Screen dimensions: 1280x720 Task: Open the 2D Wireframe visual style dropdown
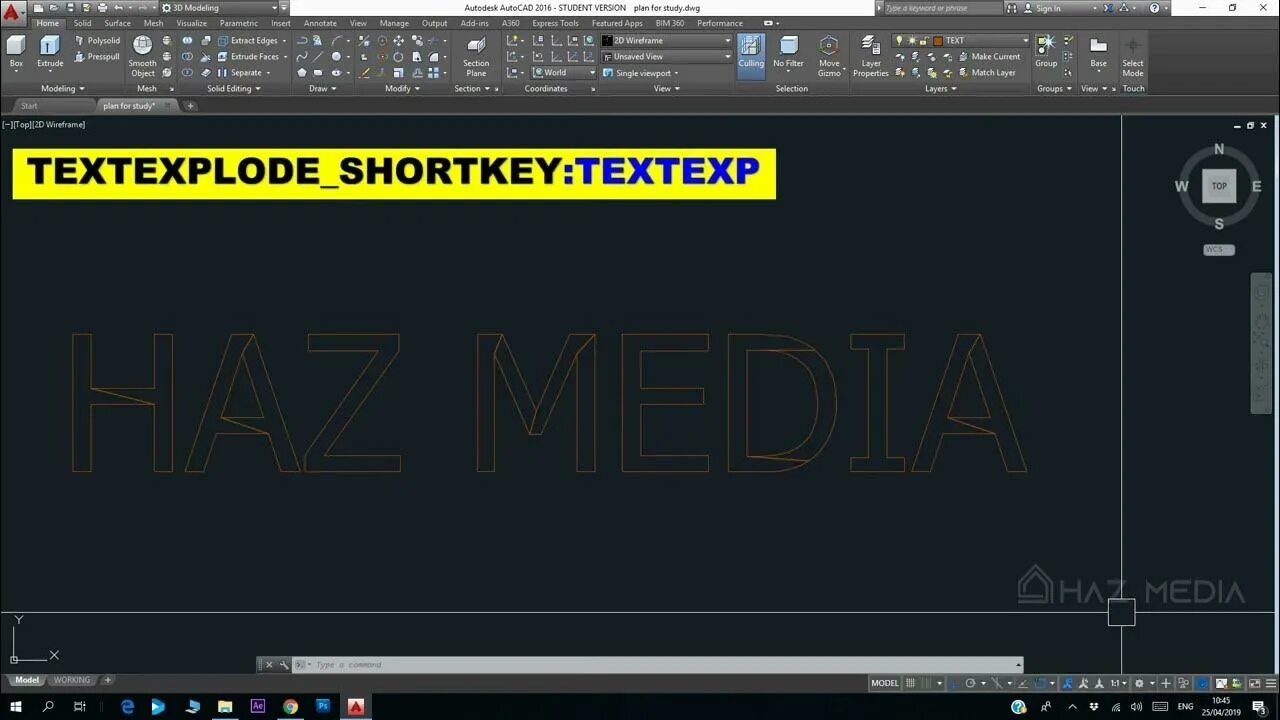tap(666, 41)
